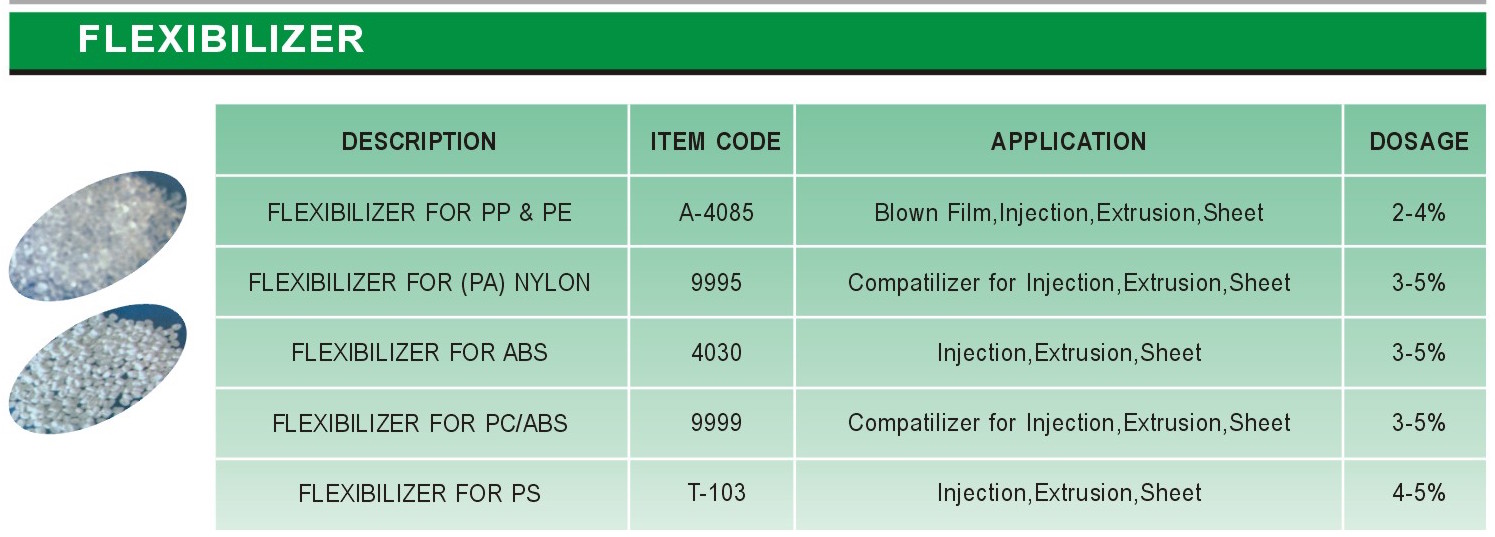Click item code 4030
1495x537 pixels.
click(x=716, y=353)
